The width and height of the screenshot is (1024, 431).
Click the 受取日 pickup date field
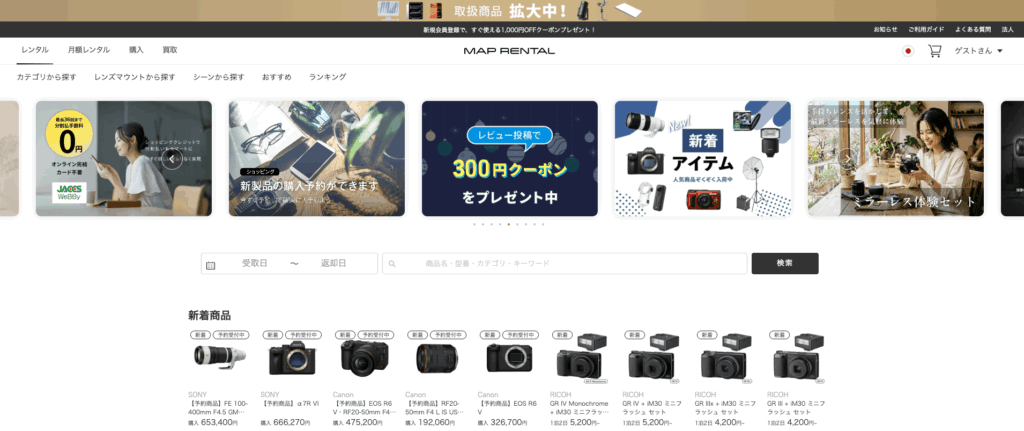click(x=255, y=263)
